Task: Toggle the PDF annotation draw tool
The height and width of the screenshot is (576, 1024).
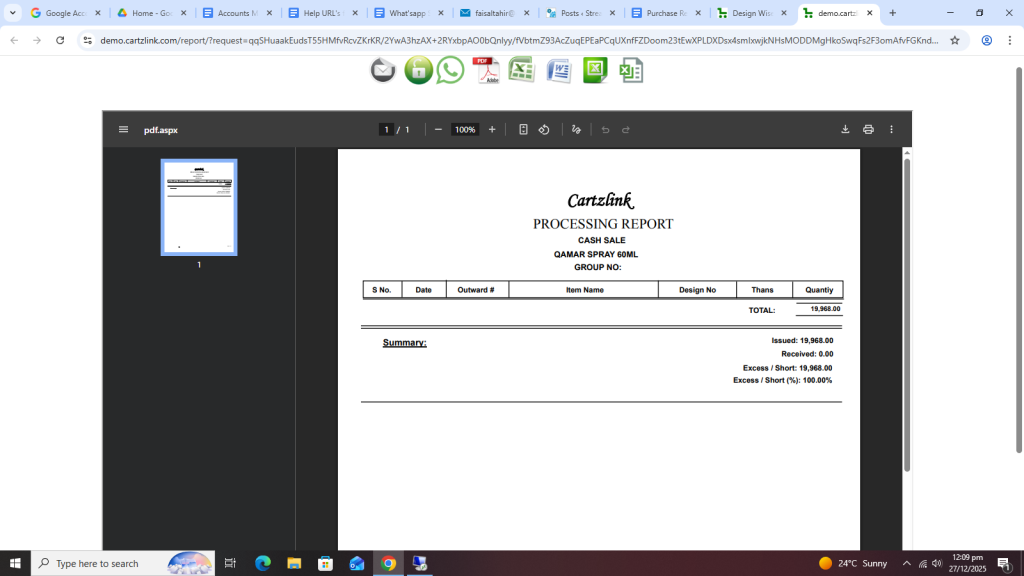Action: point(576,130)
